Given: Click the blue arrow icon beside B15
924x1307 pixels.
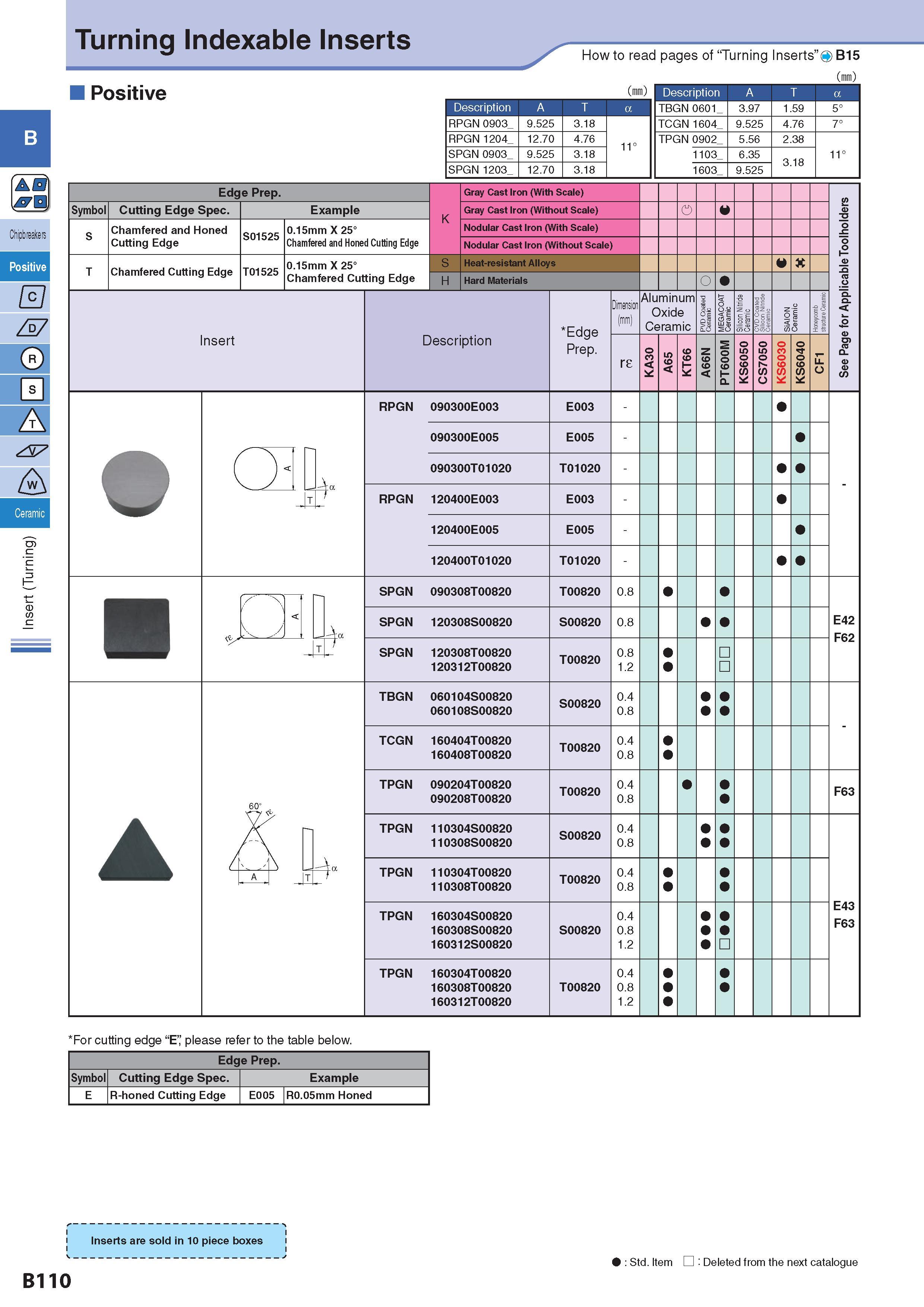Looking at the screenshot, I should click(x=826, y=56).
